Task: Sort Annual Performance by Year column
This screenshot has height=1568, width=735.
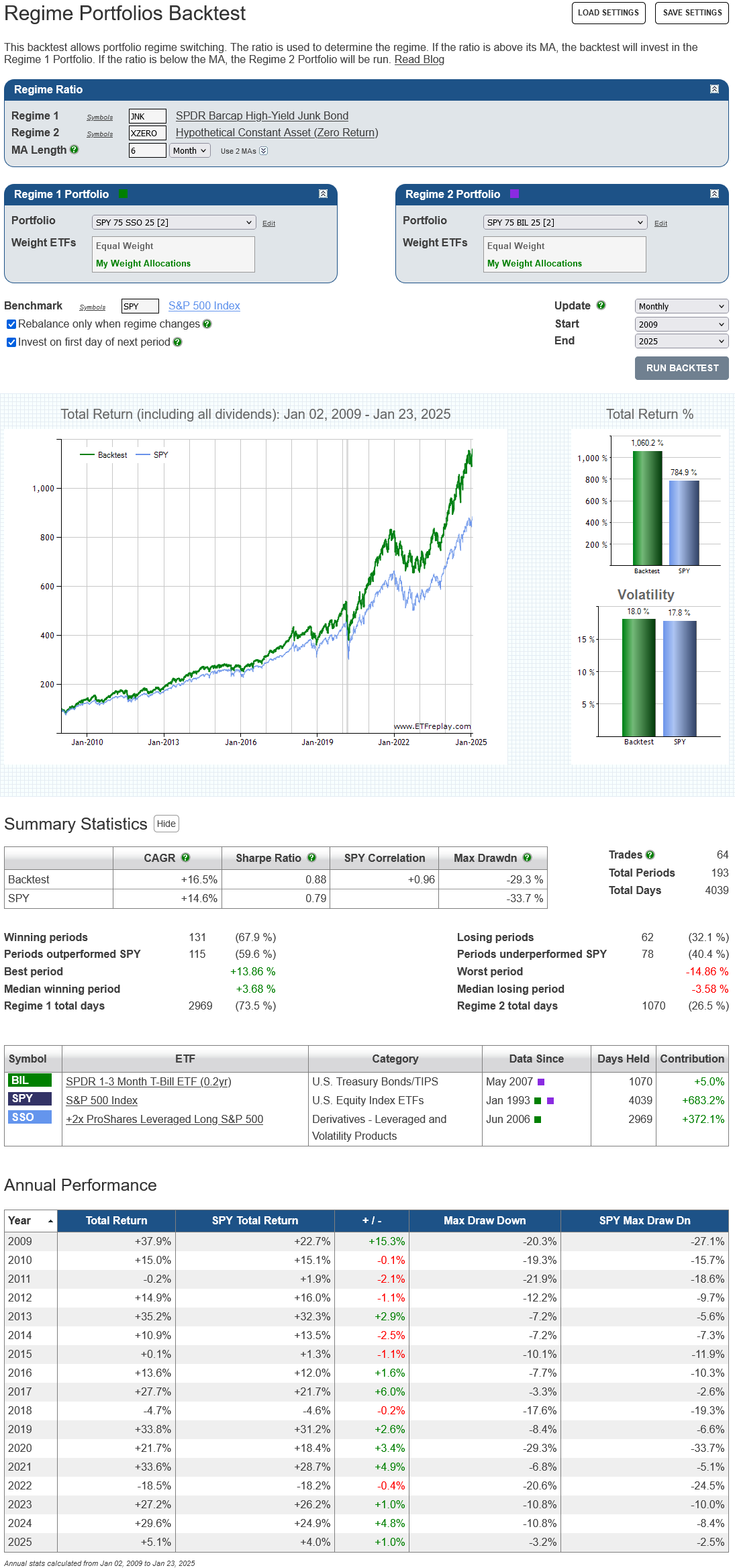Action: point(30,1221)
